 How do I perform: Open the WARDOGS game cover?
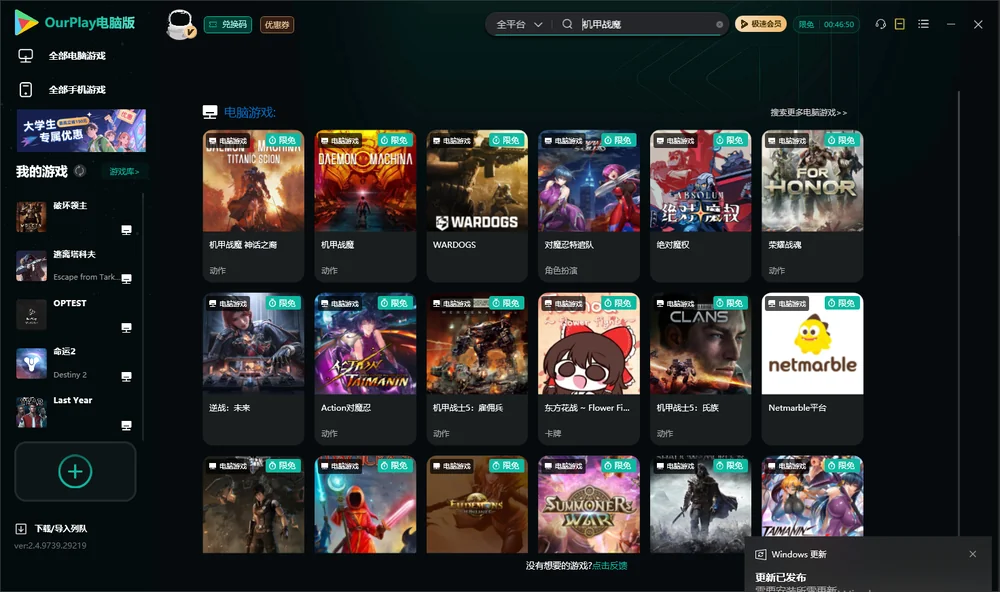tap(477, 181)
